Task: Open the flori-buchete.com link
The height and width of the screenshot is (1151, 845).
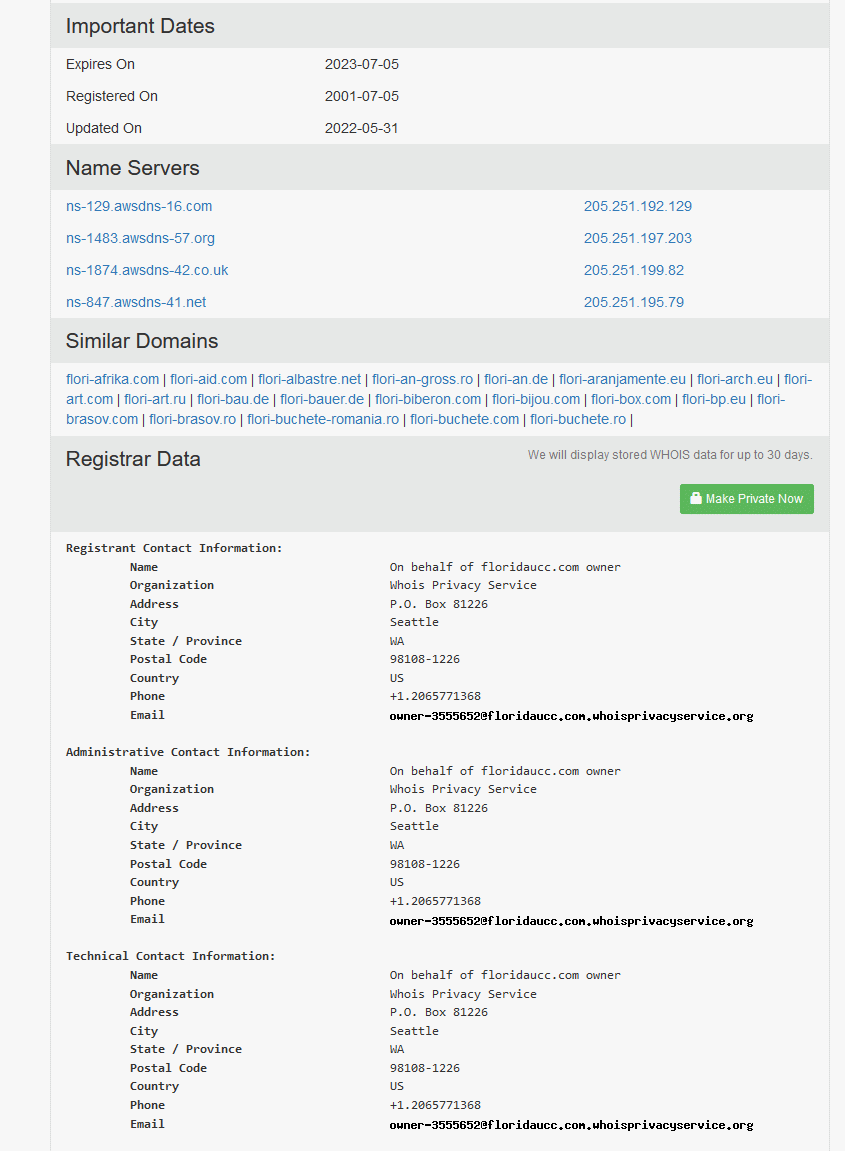Action: [465, 419]
